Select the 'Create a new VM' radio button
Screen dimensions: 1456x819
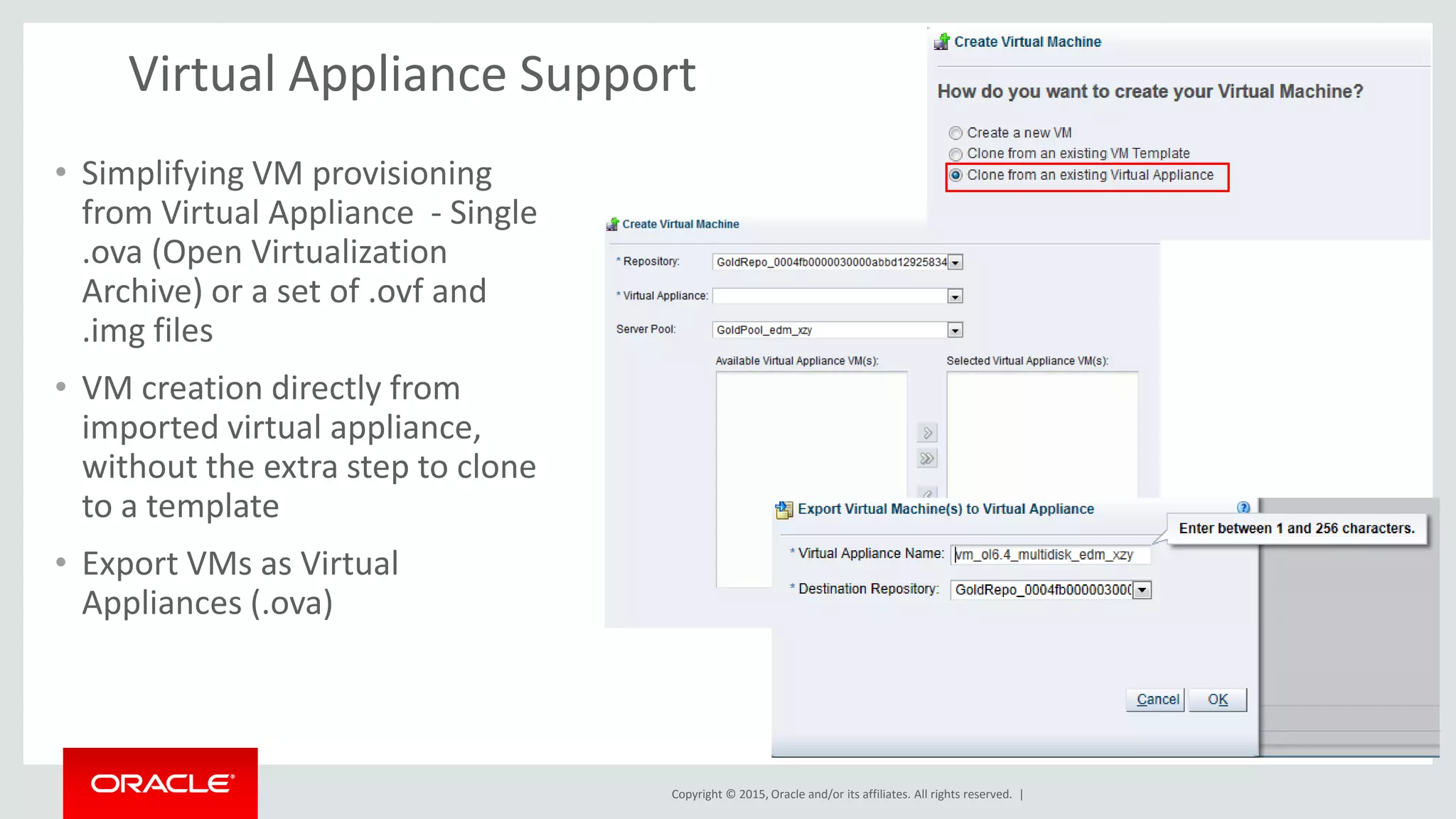[955, 133]
